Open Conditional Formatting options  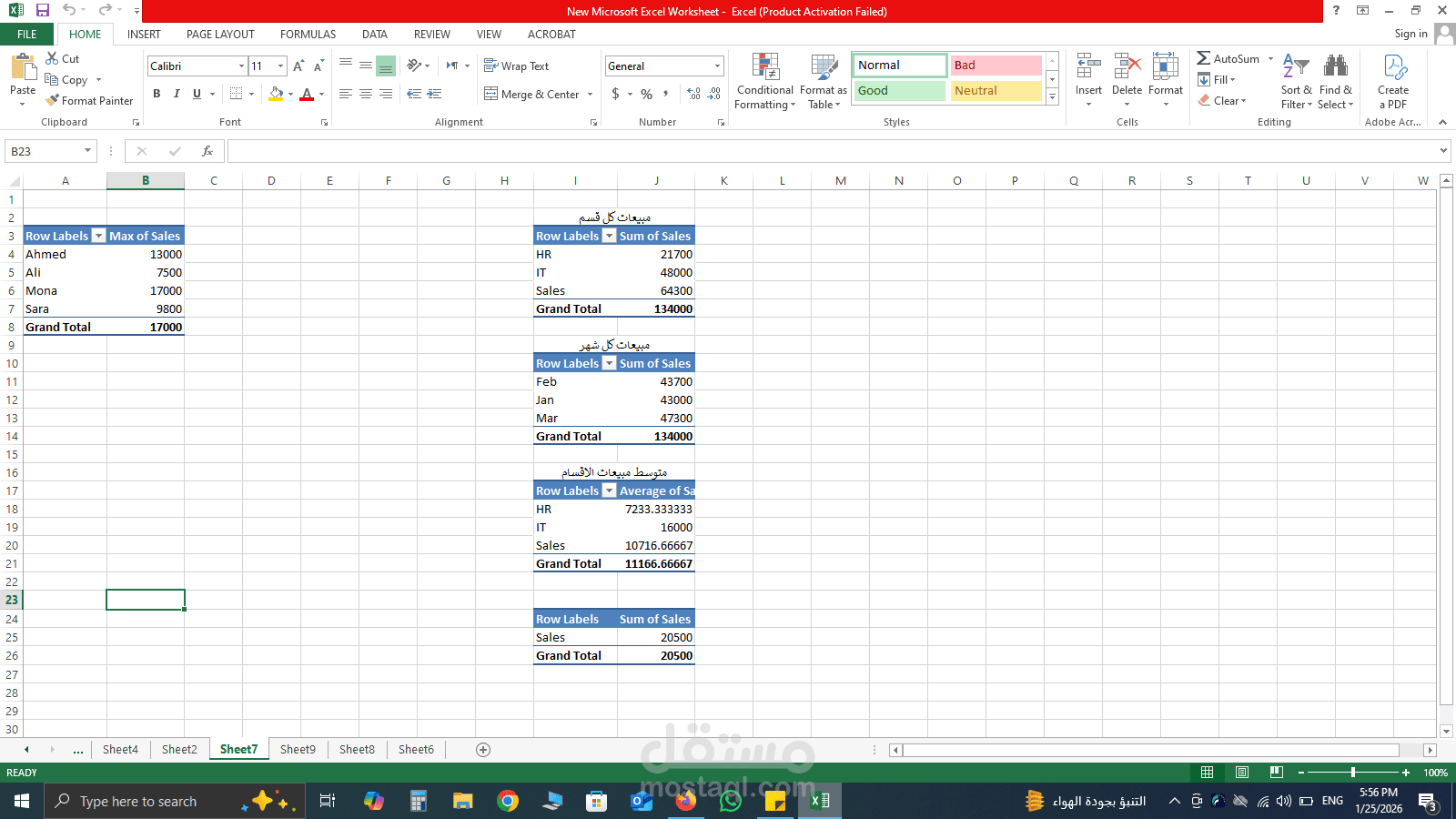point(764,80)
